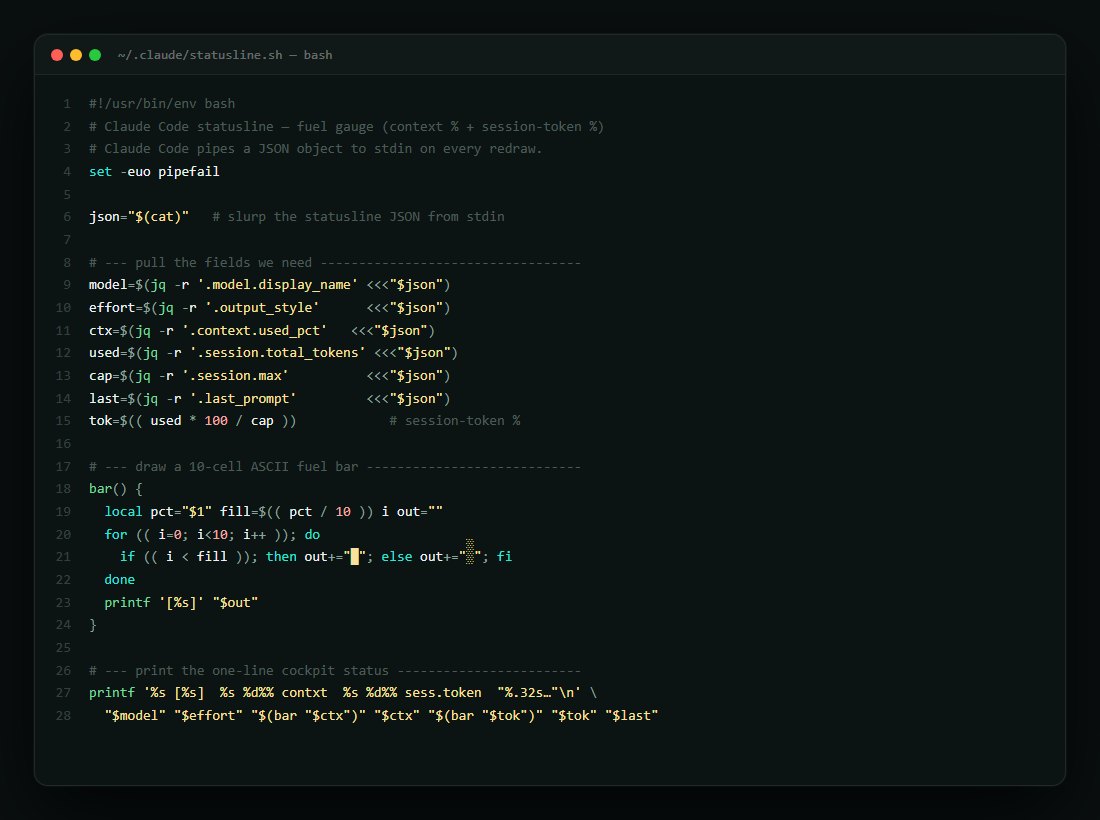Click the 'done' keyword on line 22

(x=119, y=580)
